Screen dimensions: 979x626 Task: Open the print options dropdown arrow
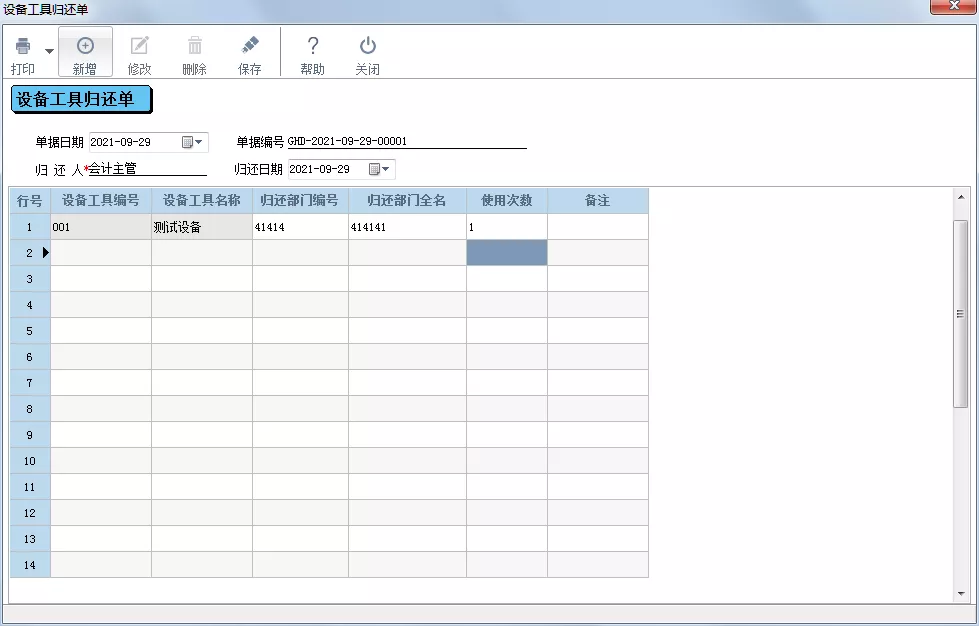pyautogui.click(x=49, y=51)
